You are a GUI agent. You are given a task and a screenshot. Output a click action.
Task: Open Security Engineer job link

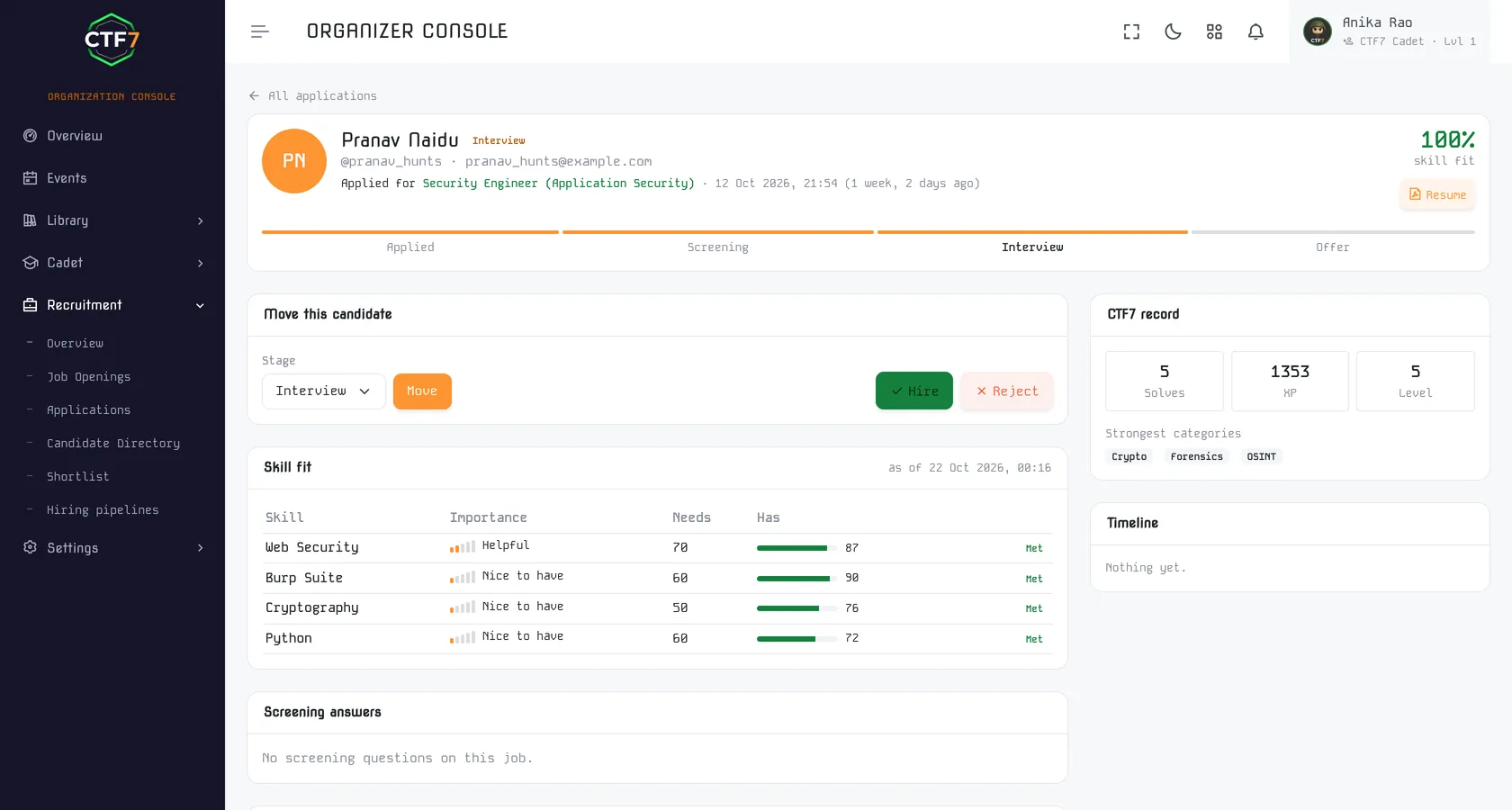click(x=558, y=183)
